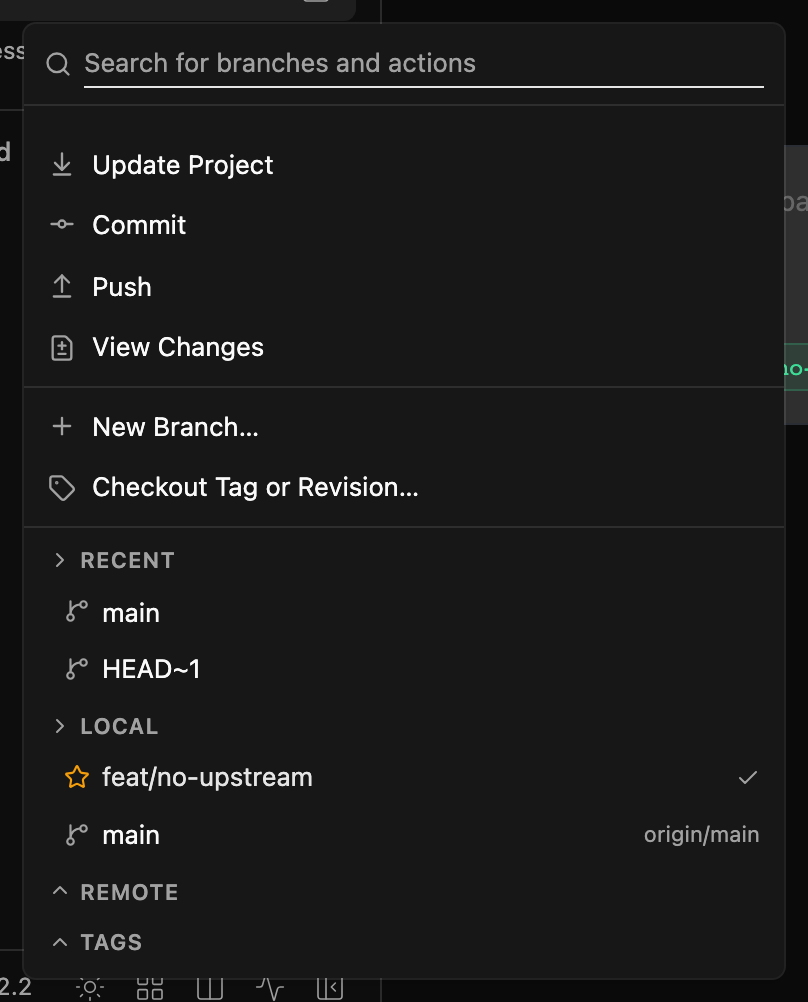Screen dimensions: 808x1002
Task: Expand the LOCAL branches section
Action: (59, 726)
